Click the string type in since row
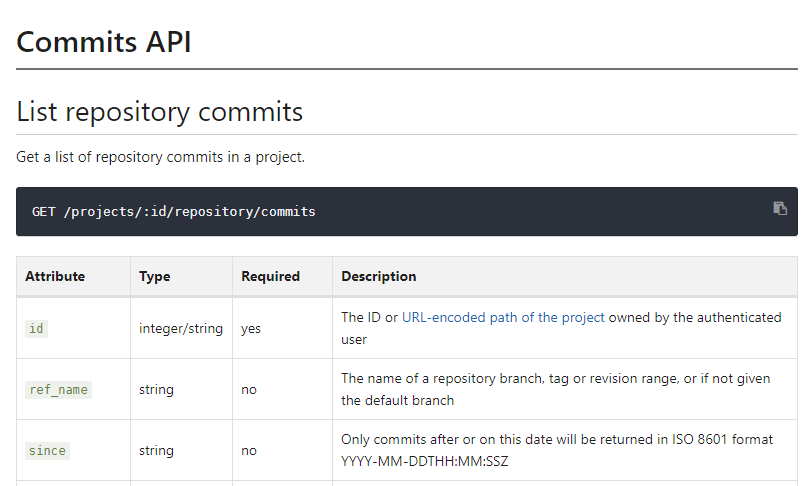Viewport: 807px width, 486px height. pos(156,450)
